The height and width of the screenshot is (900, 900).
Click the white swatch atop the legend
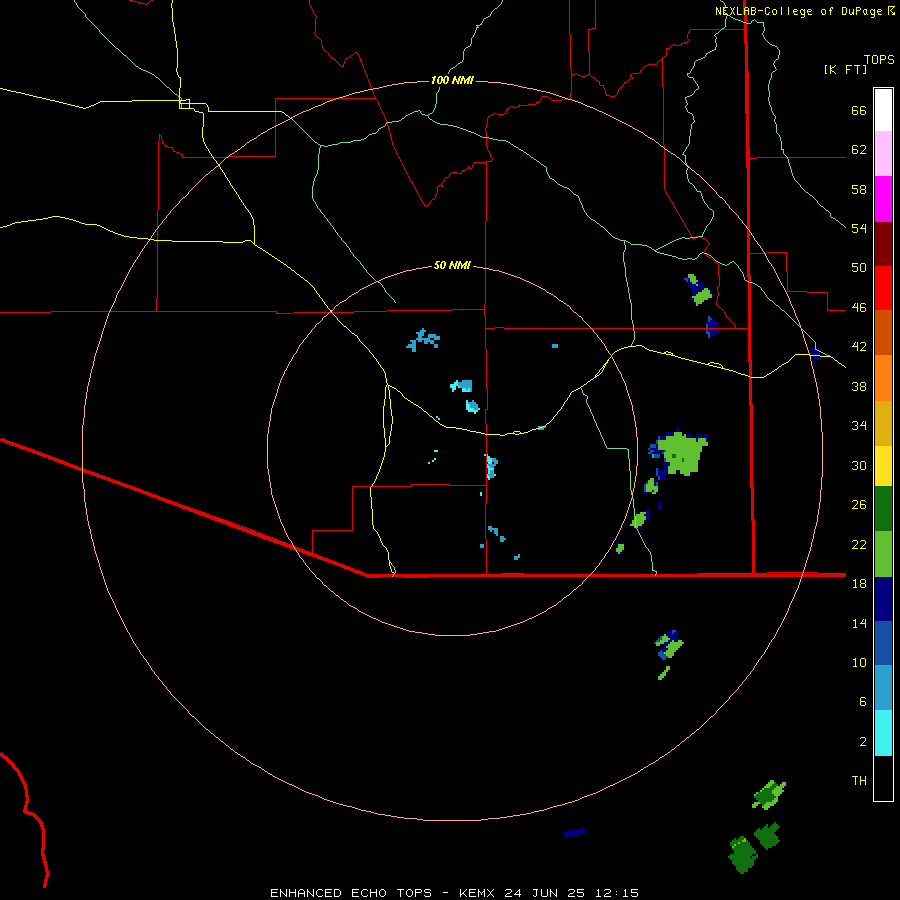pos(883,110)
